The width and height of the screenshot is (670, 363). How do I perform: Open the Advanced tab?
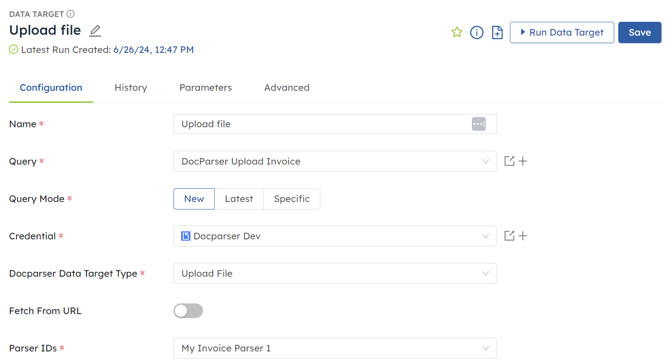click(x=287, y=88)
